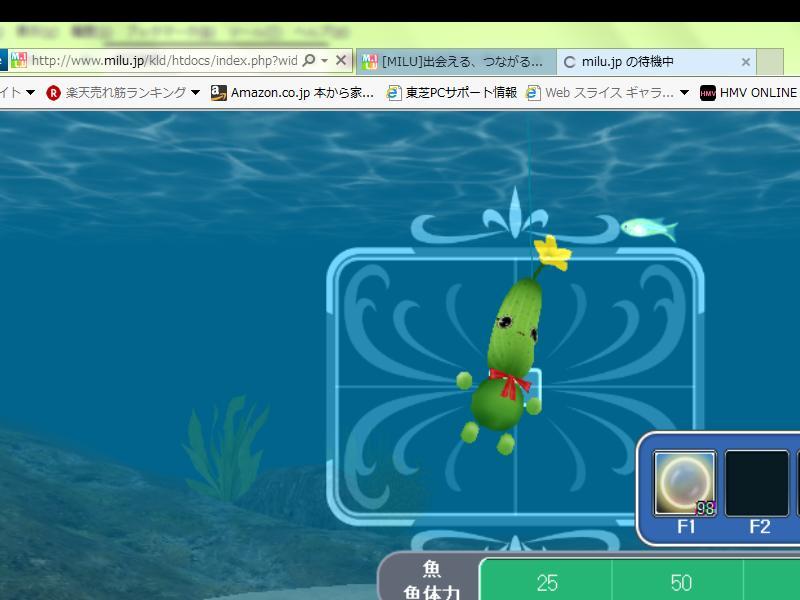The image size is (800, 600).
Task: Expand Web スライス ギャラリー dropdown arrow
Action: (684, 93)
